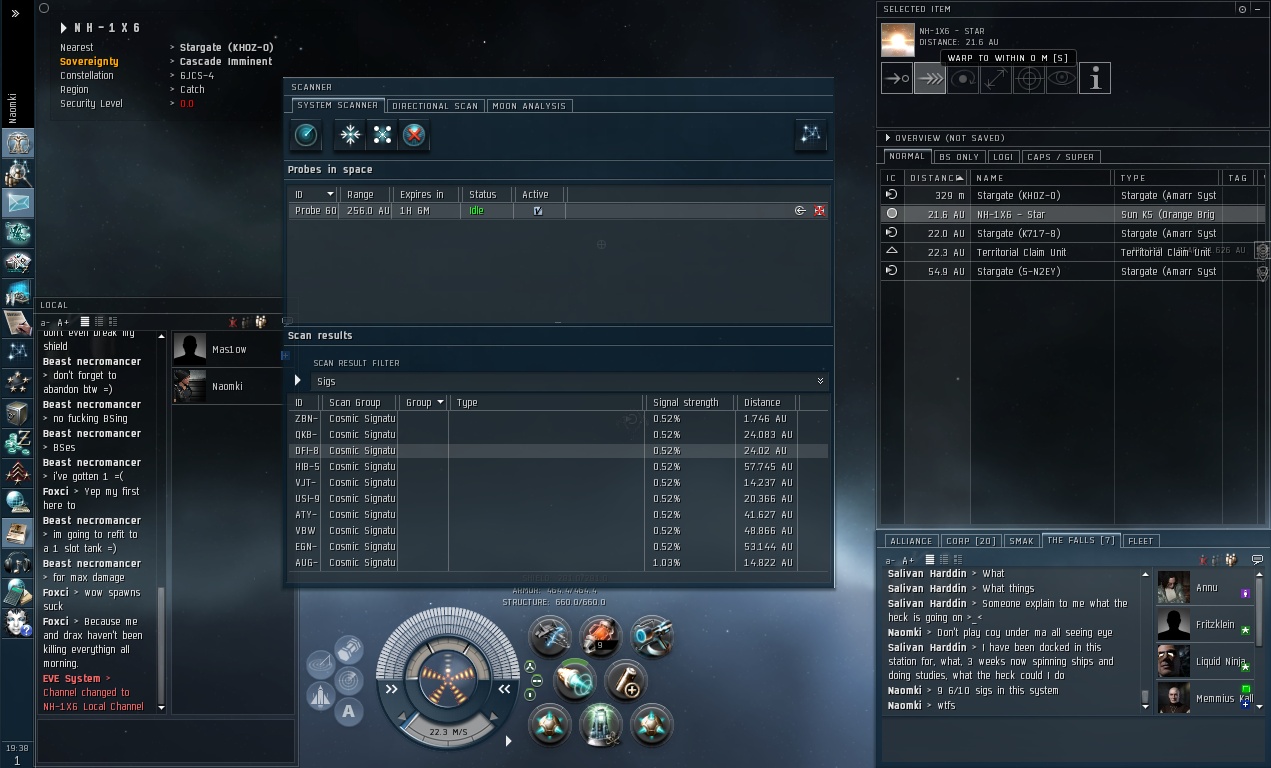Click the Approach icon in Selected Item
Viewport: 1271px width, 768px height.
click(897, 78)
